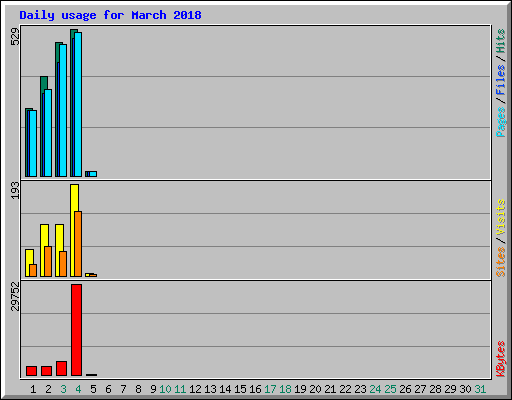Viewport: 512px width, 400px height.
Task: Click green day number 3 on the axis
Action: (63, 389)
